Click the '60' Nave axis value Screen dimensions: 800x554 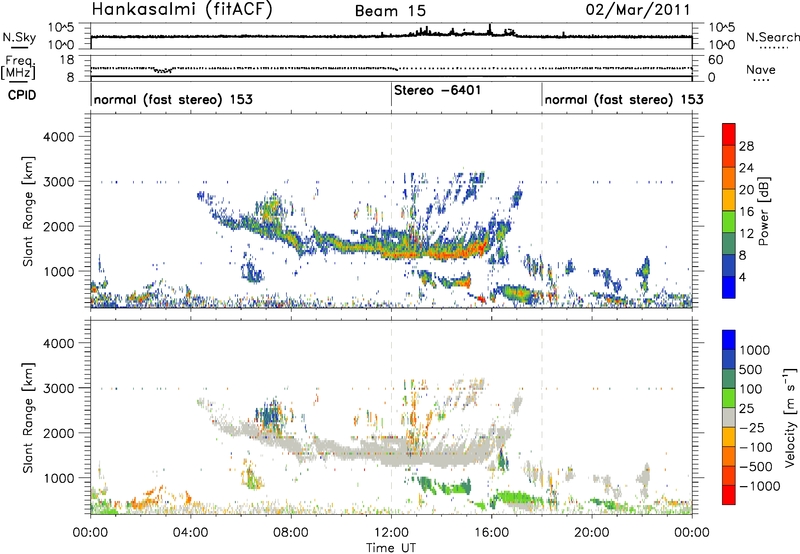(x=715, y=60)
